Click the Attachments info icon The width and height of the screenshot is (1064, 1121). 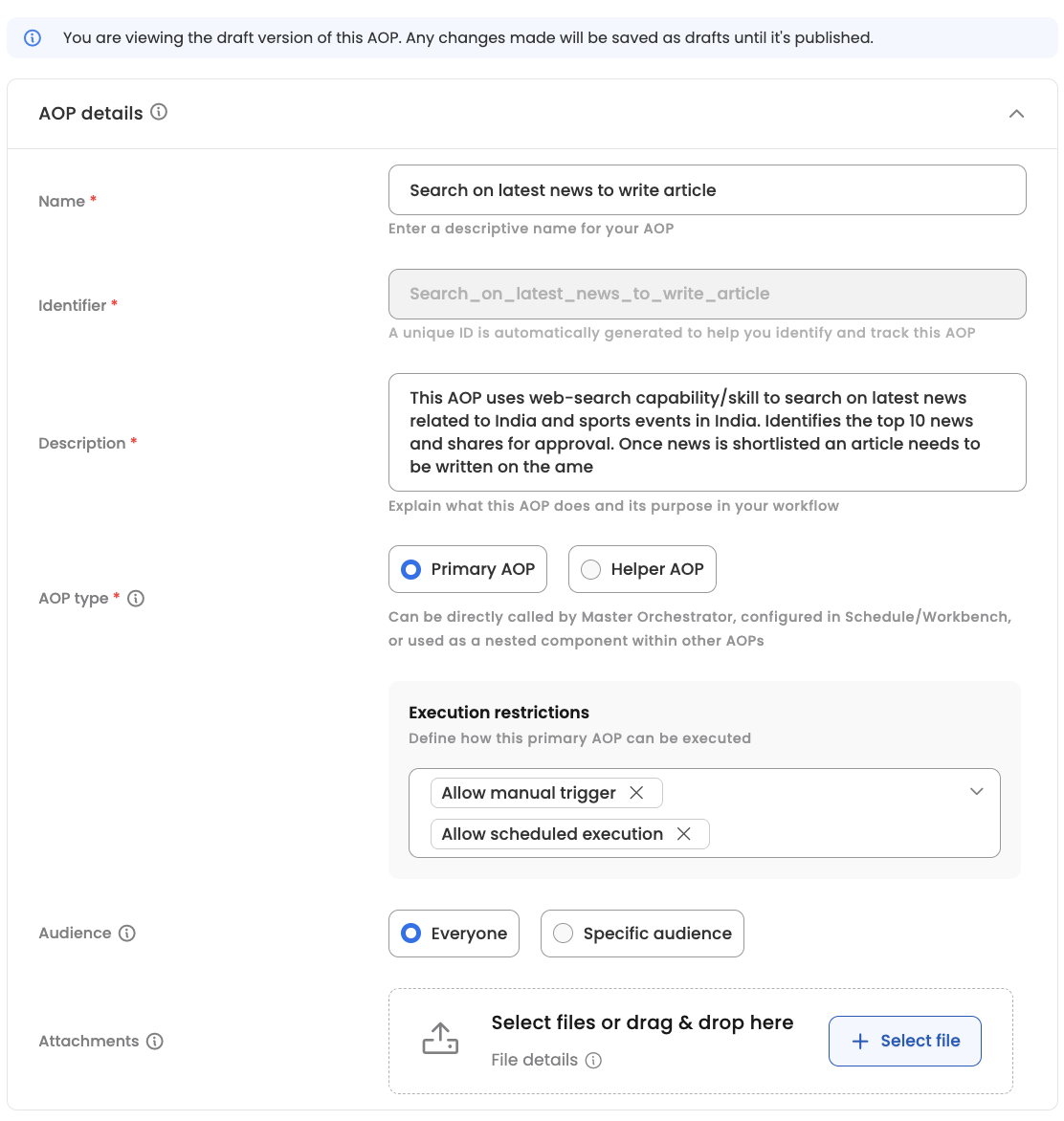pos(155,1042)
